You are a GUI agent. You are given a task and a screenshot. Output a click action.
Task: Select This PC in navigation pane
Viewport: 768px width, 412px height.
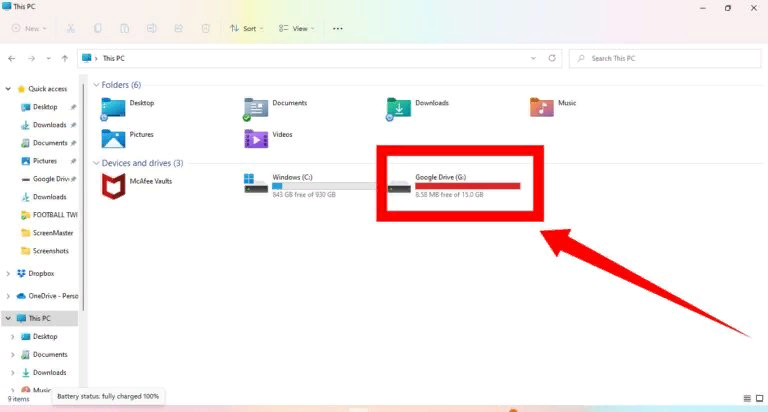(39, 318)
